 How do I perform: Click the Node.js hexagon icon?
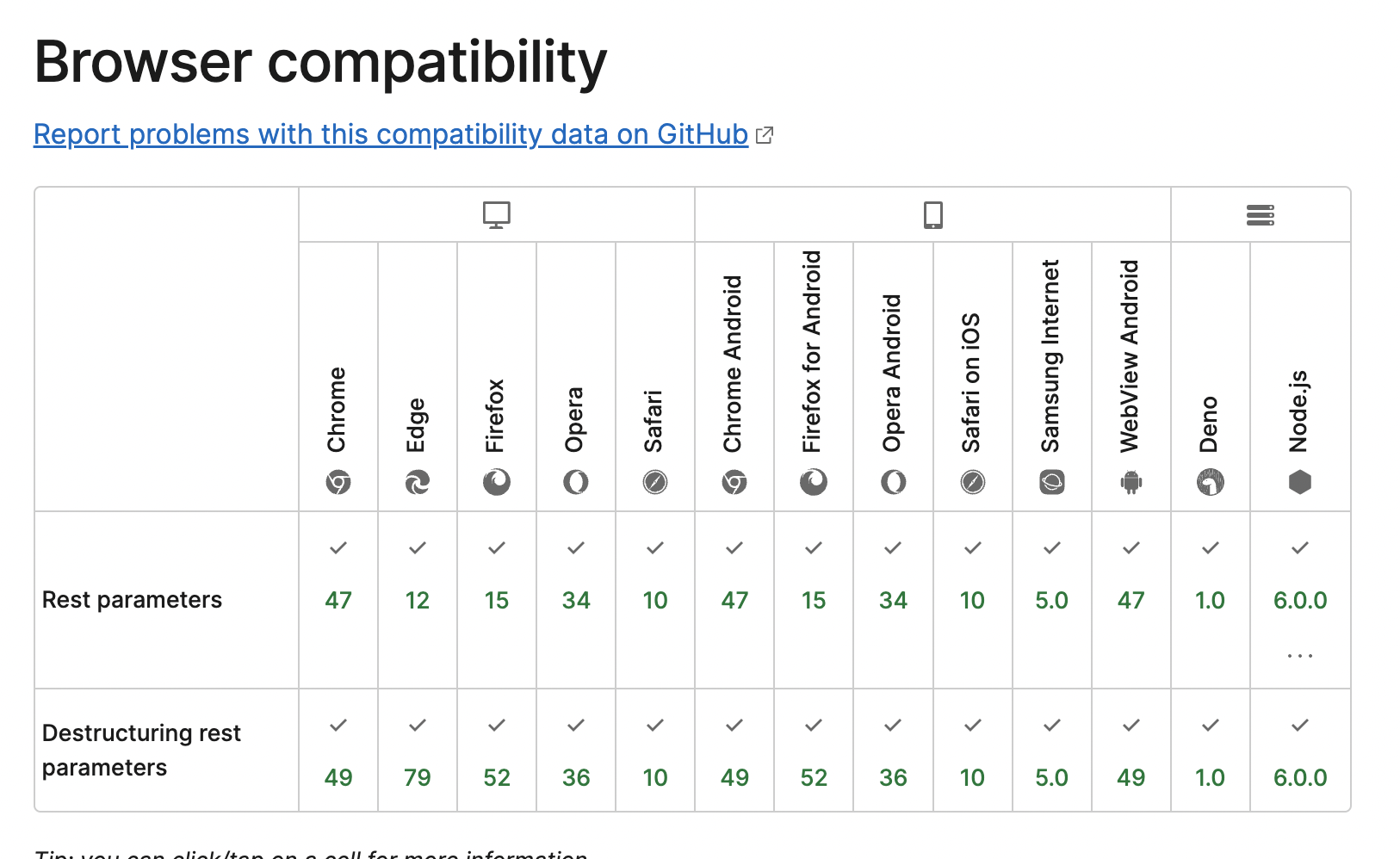[x=1299, y=482]
